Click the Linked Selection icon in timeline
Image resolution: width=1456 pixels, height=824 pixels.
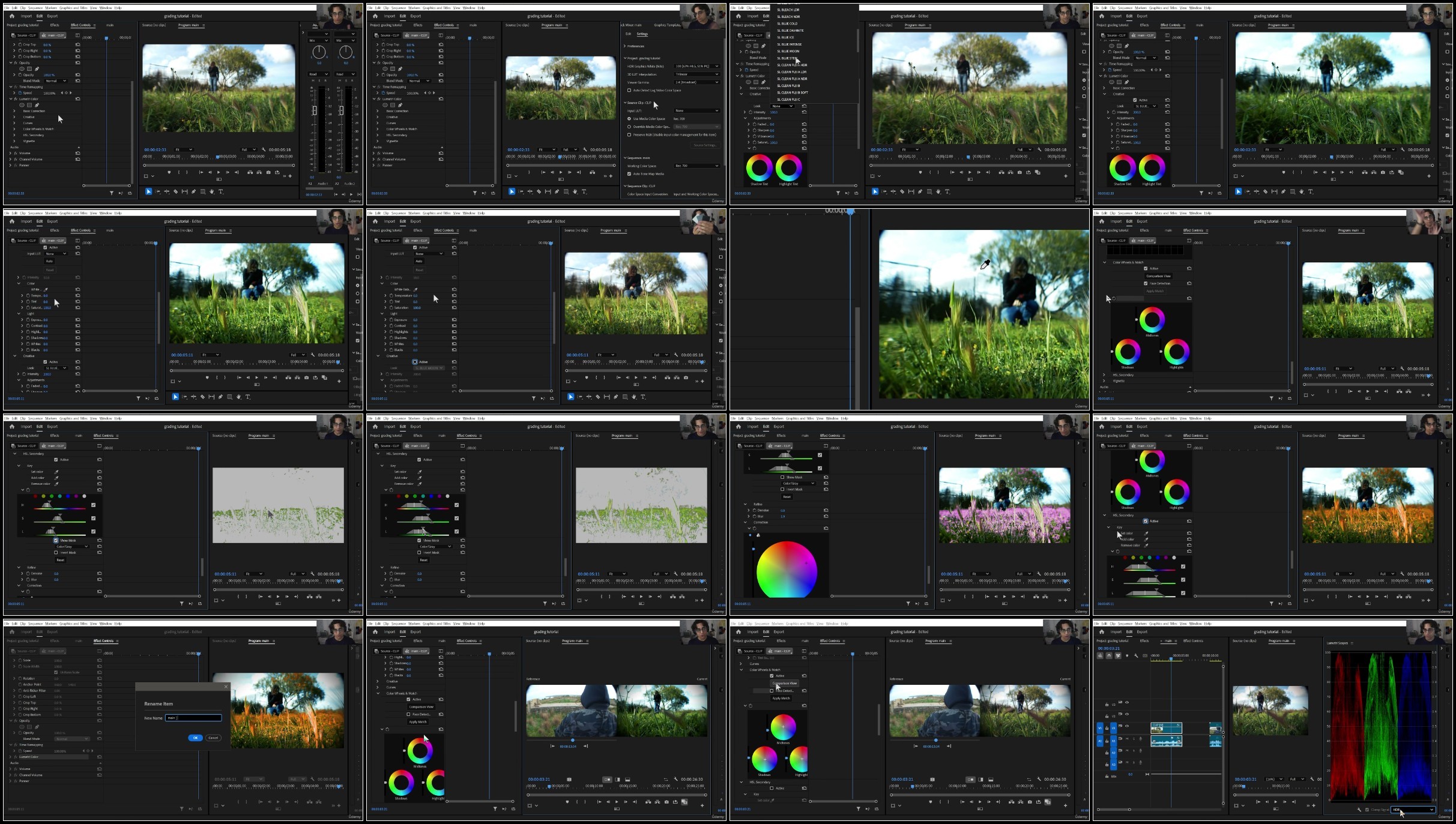(x=1118, y=655)
